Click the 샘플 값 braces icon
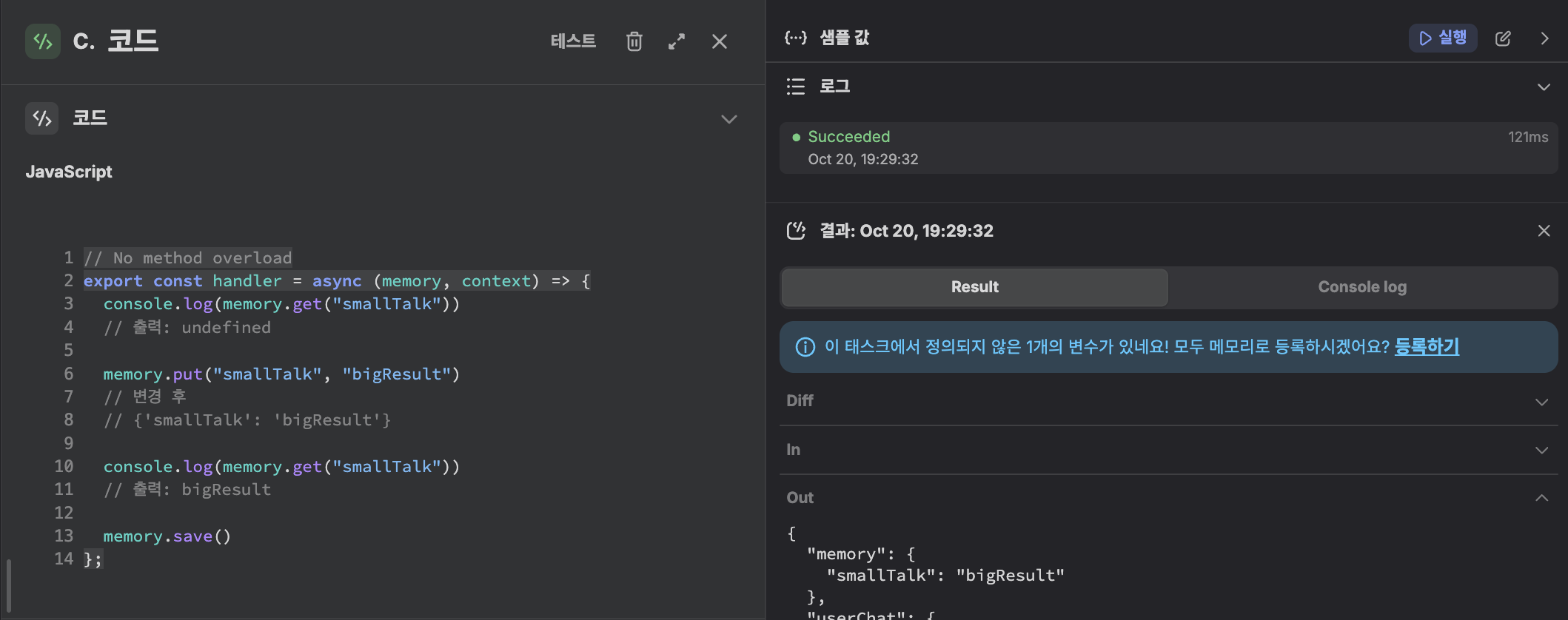 [x=796, y=38]
